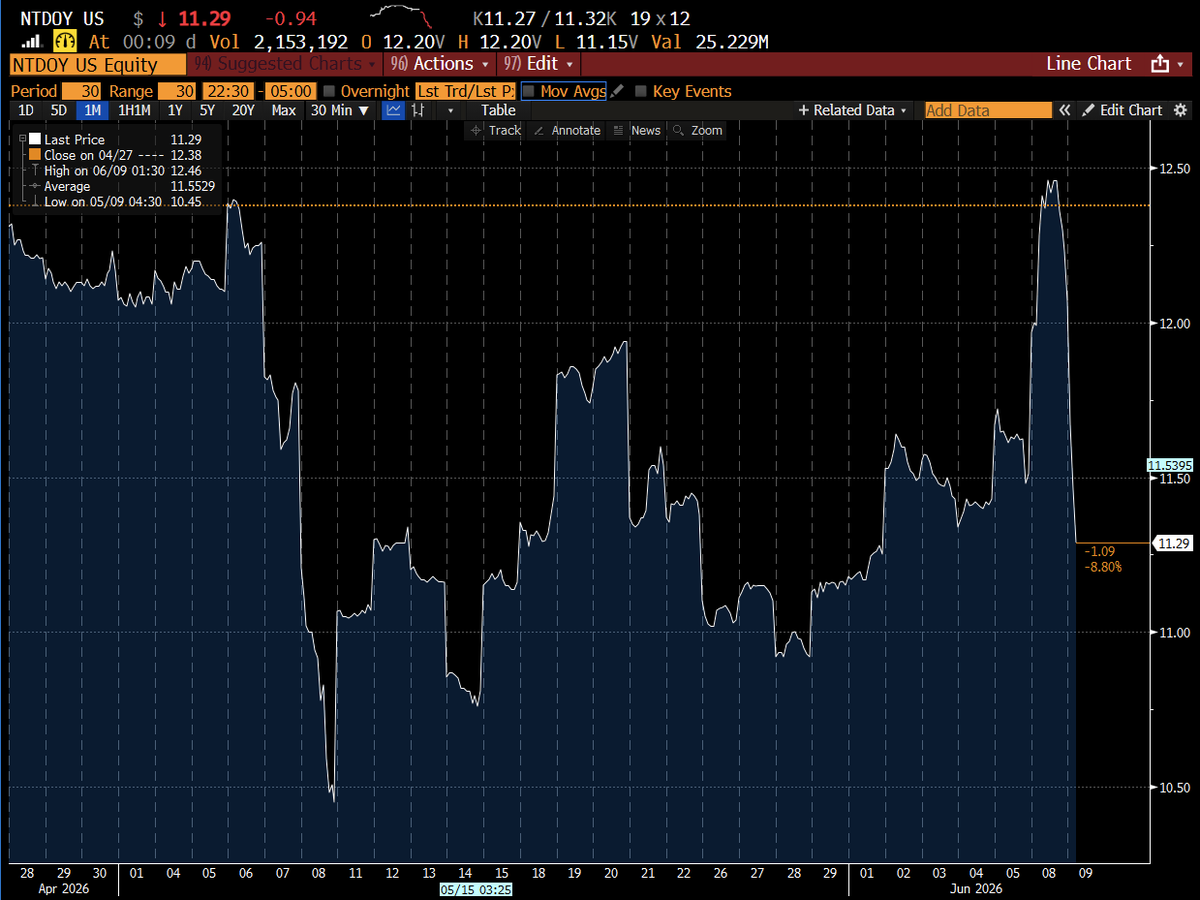Click the orange Close on 04/27 swatch

pyautogui.click(x=35, y=155)
